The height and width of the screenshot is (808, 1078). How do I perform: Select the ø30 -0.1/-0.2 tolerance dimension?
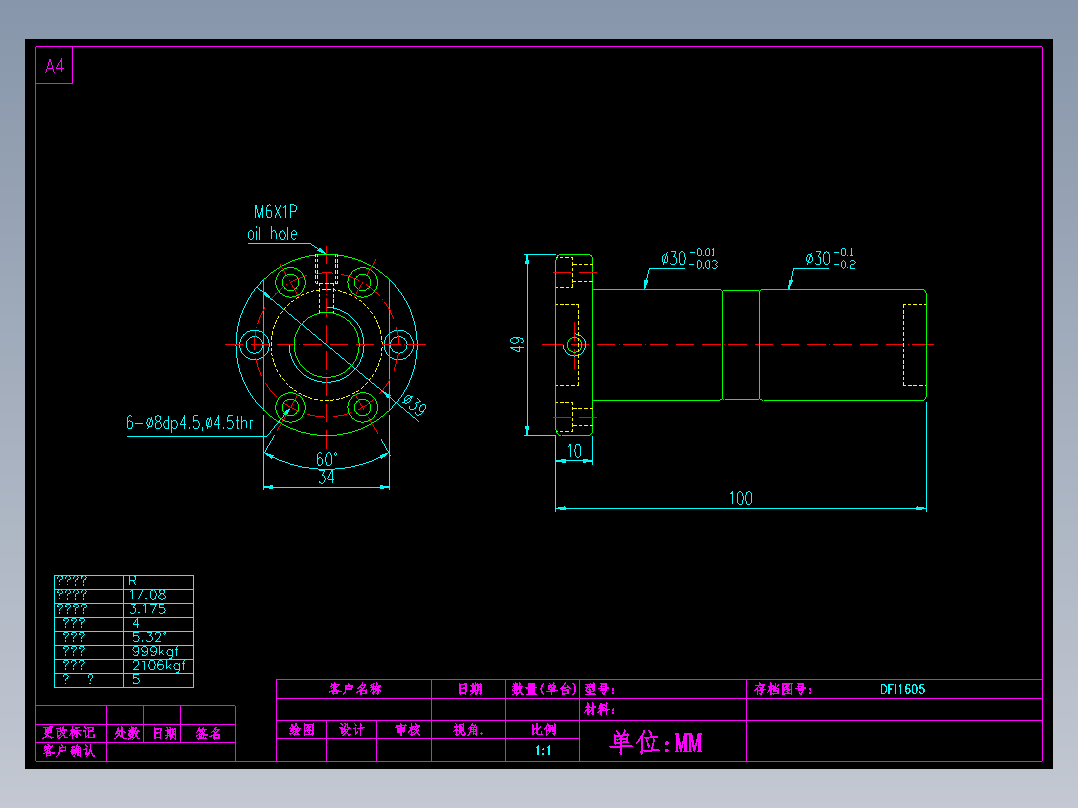point(830,259)
